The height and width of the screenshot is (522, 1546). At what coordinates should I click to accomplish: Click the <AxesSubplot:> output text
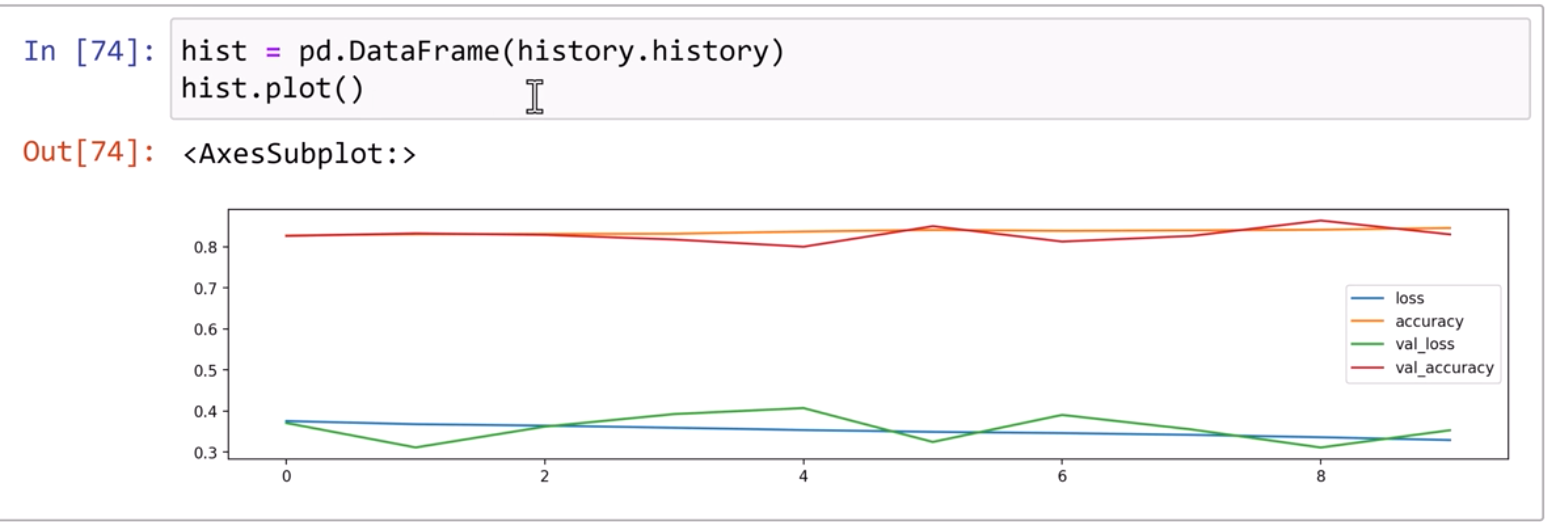299,155
